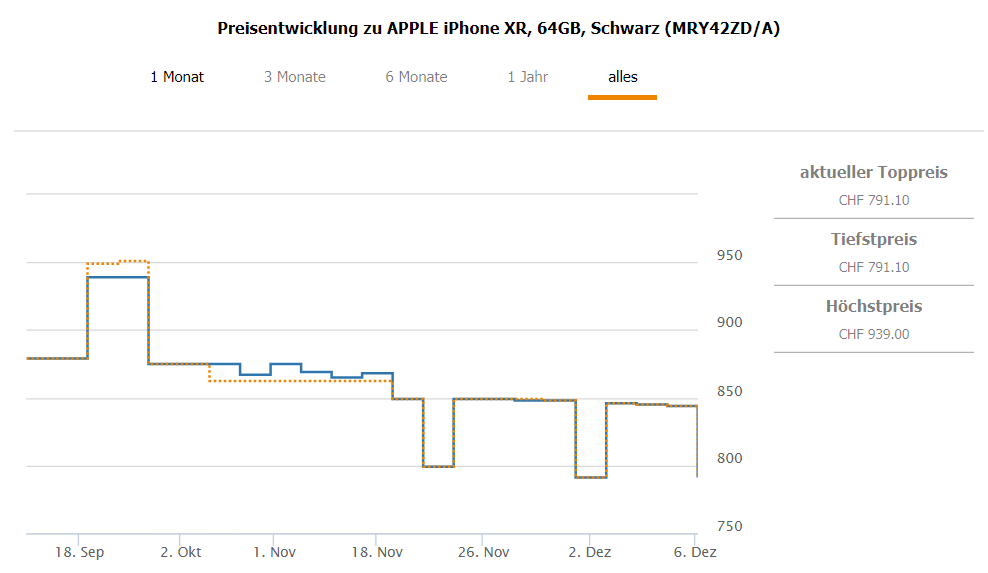Click the 18. Sep date label
The height and width of the screenshot is (573, 988).
pos(79,552)
